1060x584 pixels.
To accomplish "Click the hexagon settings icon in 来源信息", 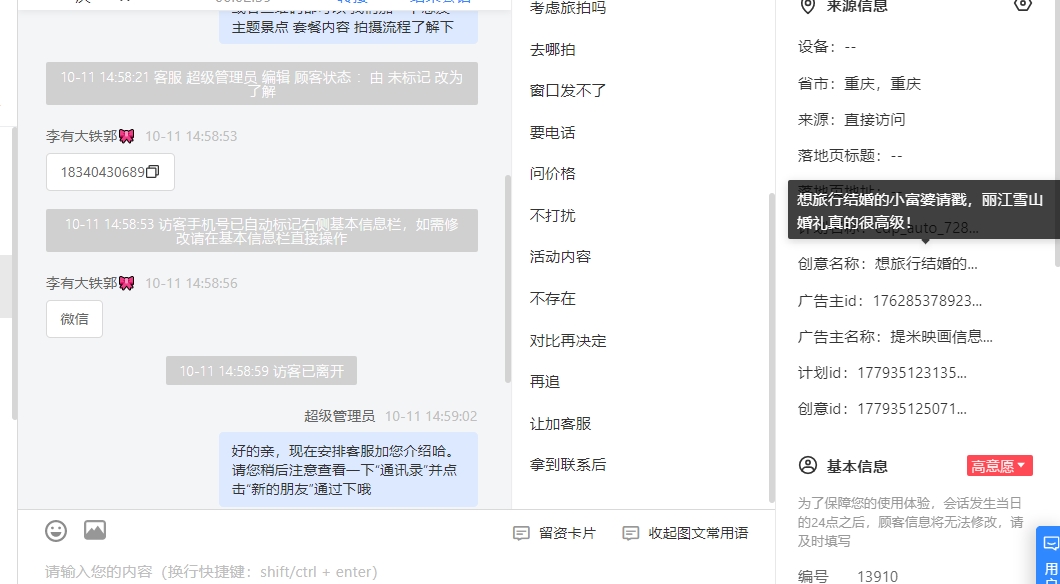I will click(x=1023, y=5).
